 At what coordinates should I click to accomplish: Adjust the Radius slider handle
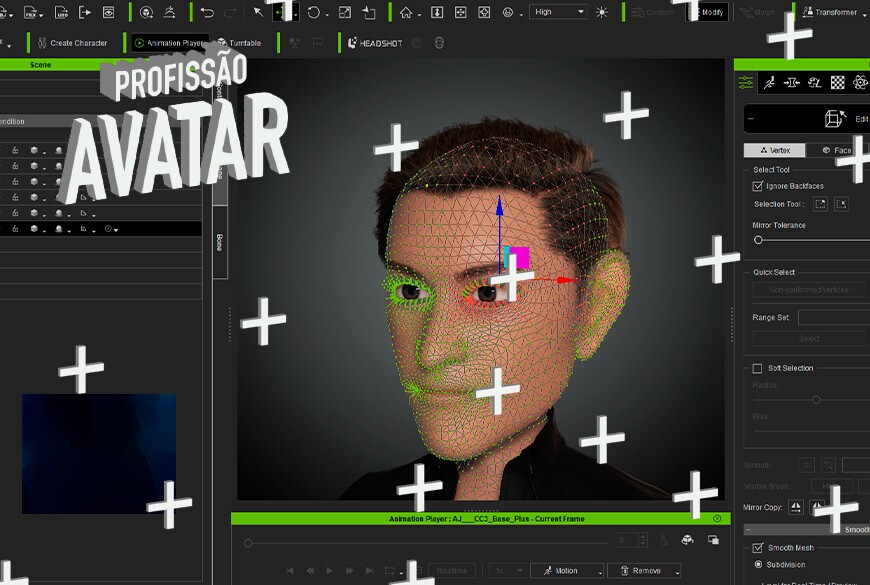[x=816, y=400]
